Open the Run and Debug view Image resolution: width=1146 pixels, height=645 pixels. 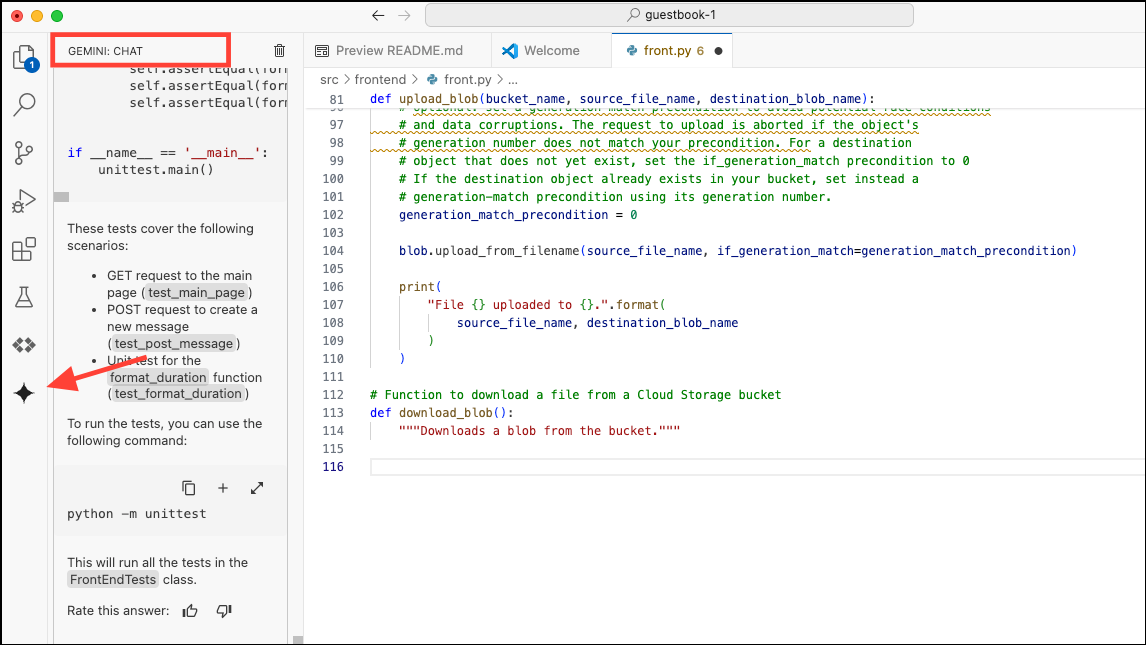coord(24,201)
